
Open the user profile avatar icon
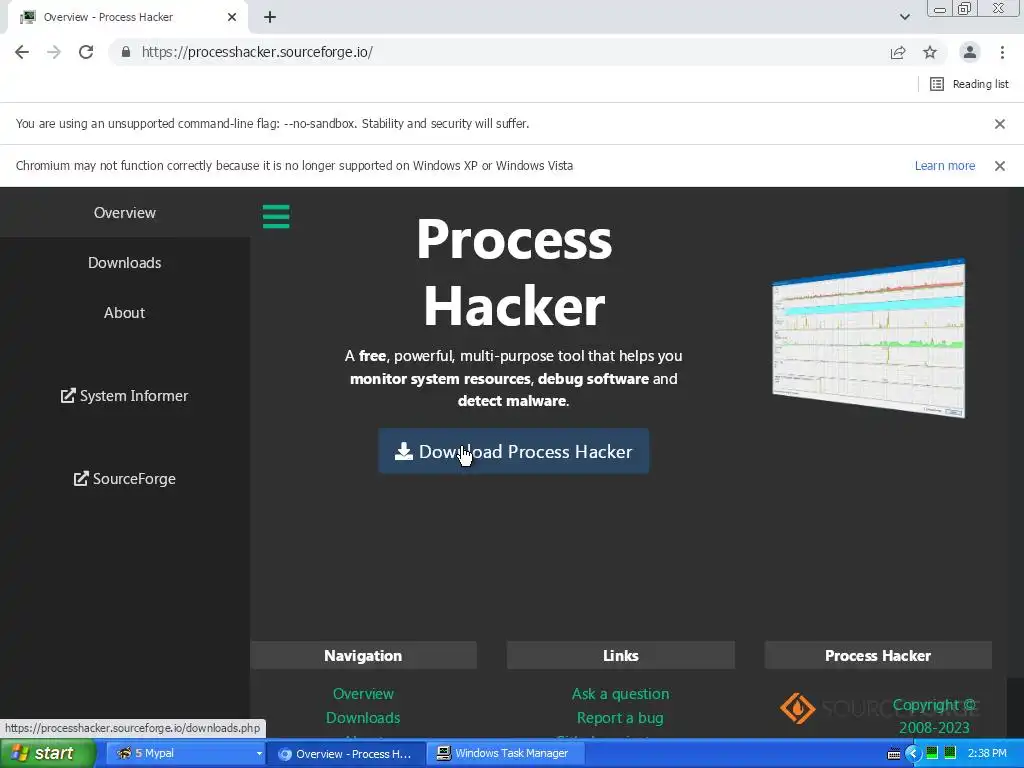[970, 52]
